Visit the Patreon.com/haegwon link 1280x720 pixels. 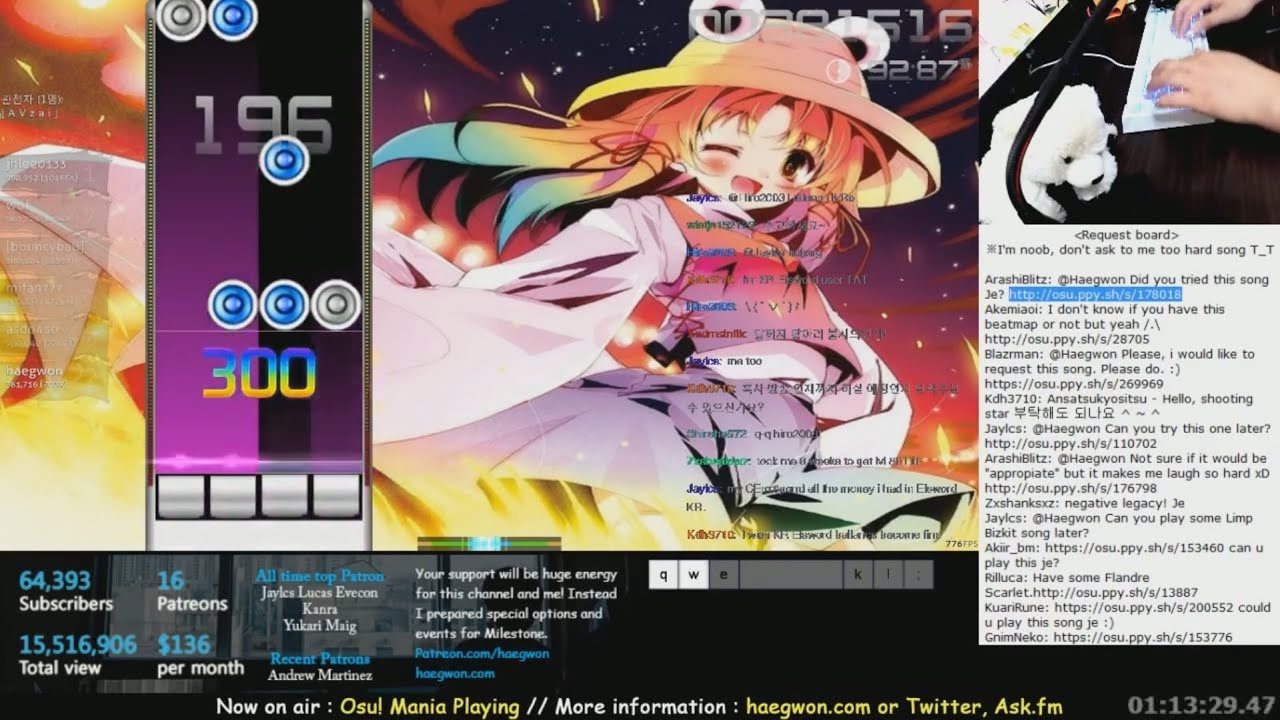tap(482, 654)
